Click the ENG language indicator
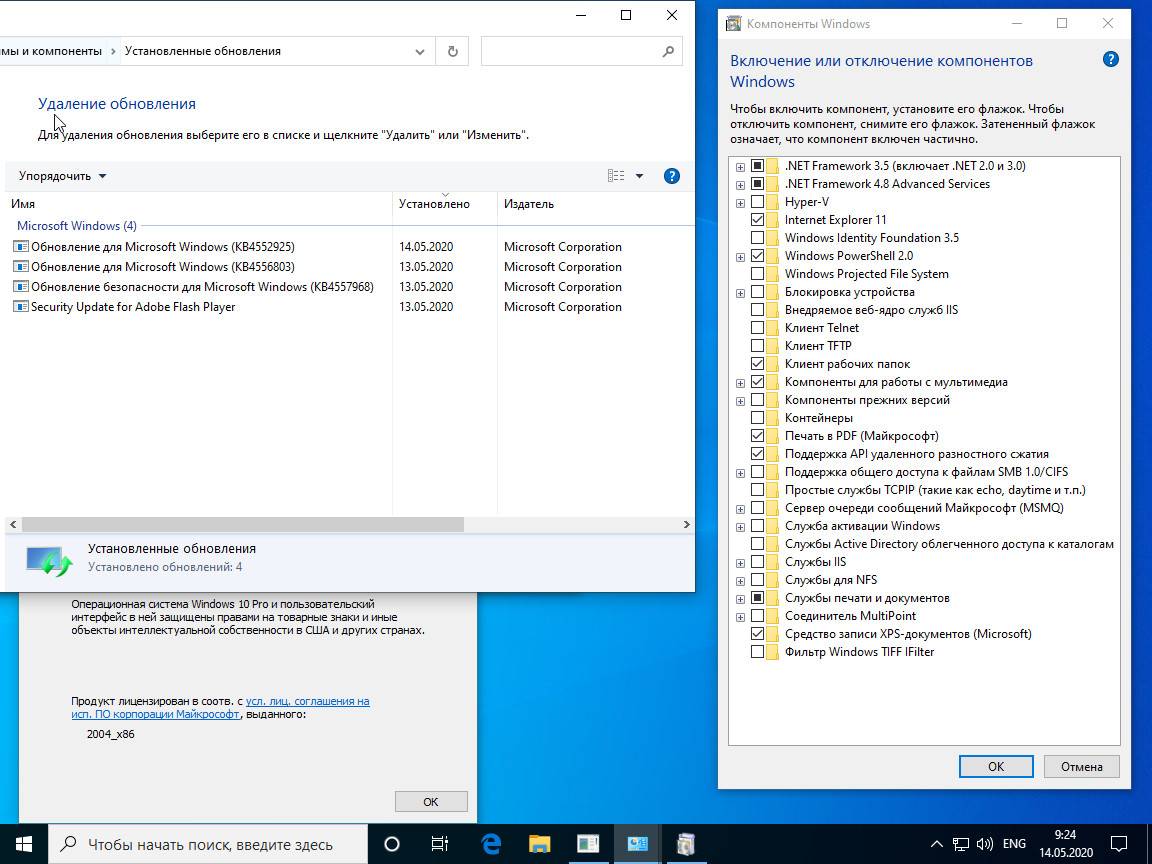The width and height of the screenshot is (1152, 864). pos(1014,844)
